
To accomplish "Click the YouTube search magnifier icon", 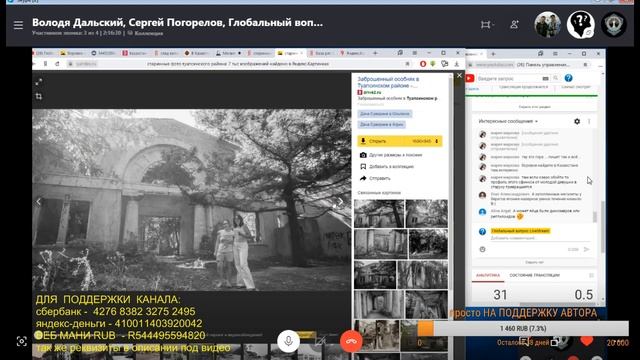I will coord(556,78).
